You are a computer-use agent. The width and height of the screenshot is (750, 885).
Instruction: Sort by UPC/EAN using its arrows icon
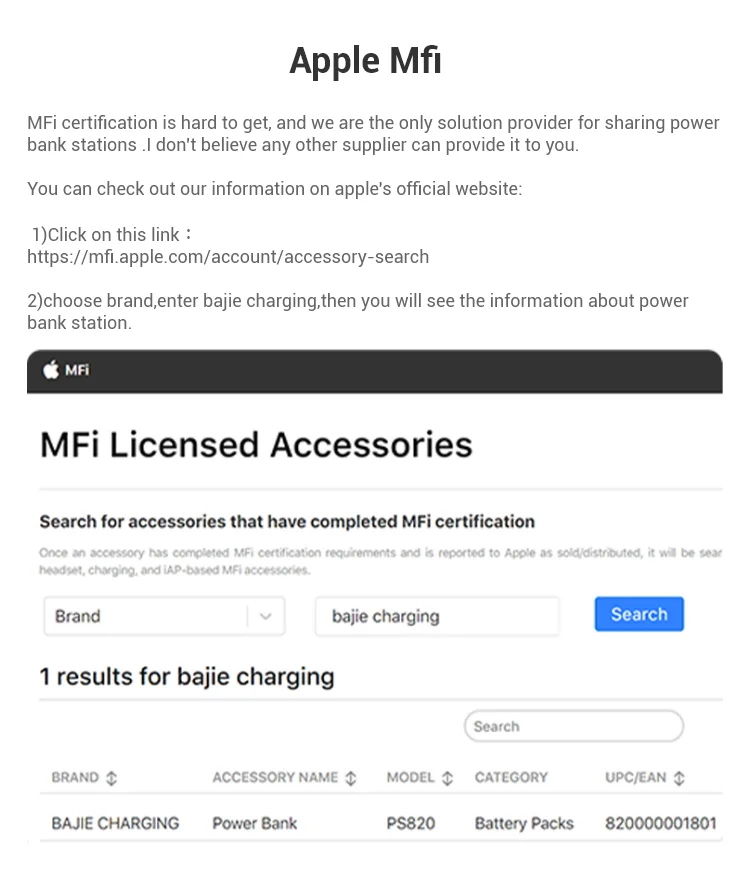[x=679, y=778]
